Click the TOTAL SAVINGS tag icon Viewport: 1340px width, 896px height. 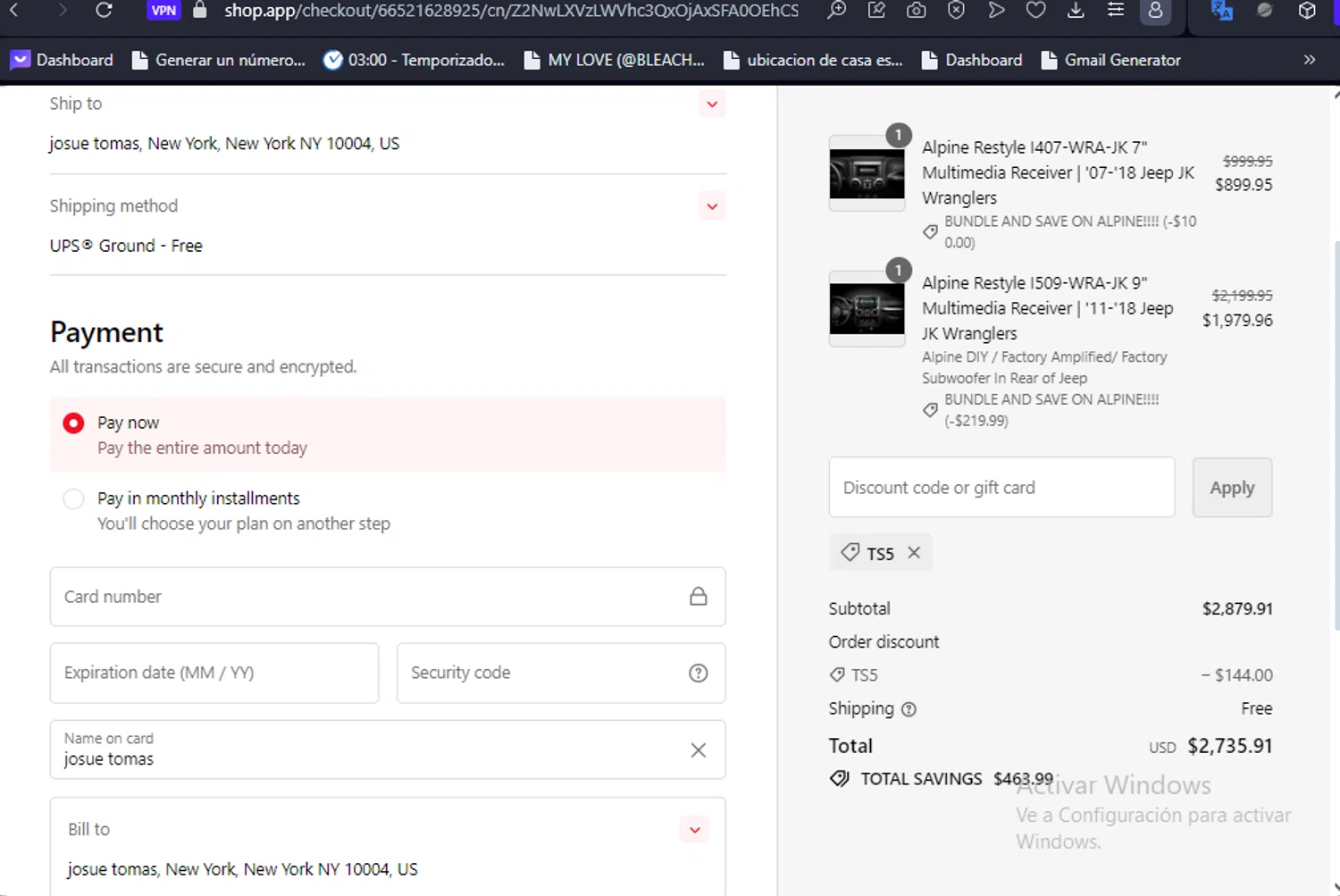pos(840,779)
